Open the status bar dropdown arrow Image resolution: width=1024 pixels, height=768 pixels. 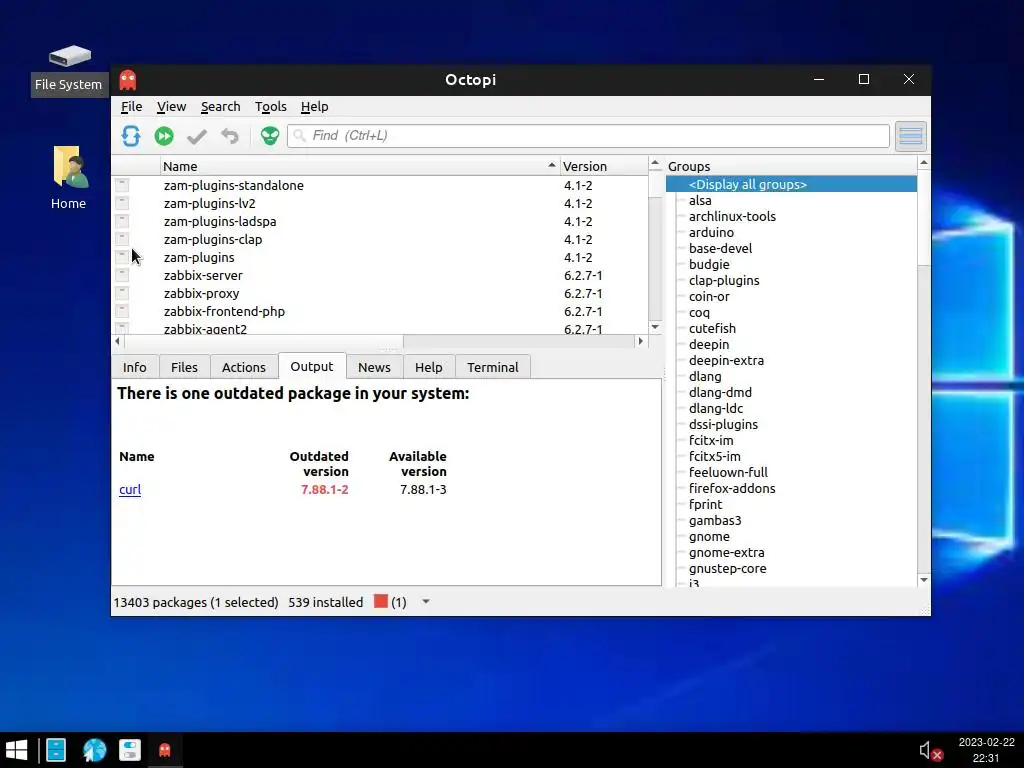426,601
